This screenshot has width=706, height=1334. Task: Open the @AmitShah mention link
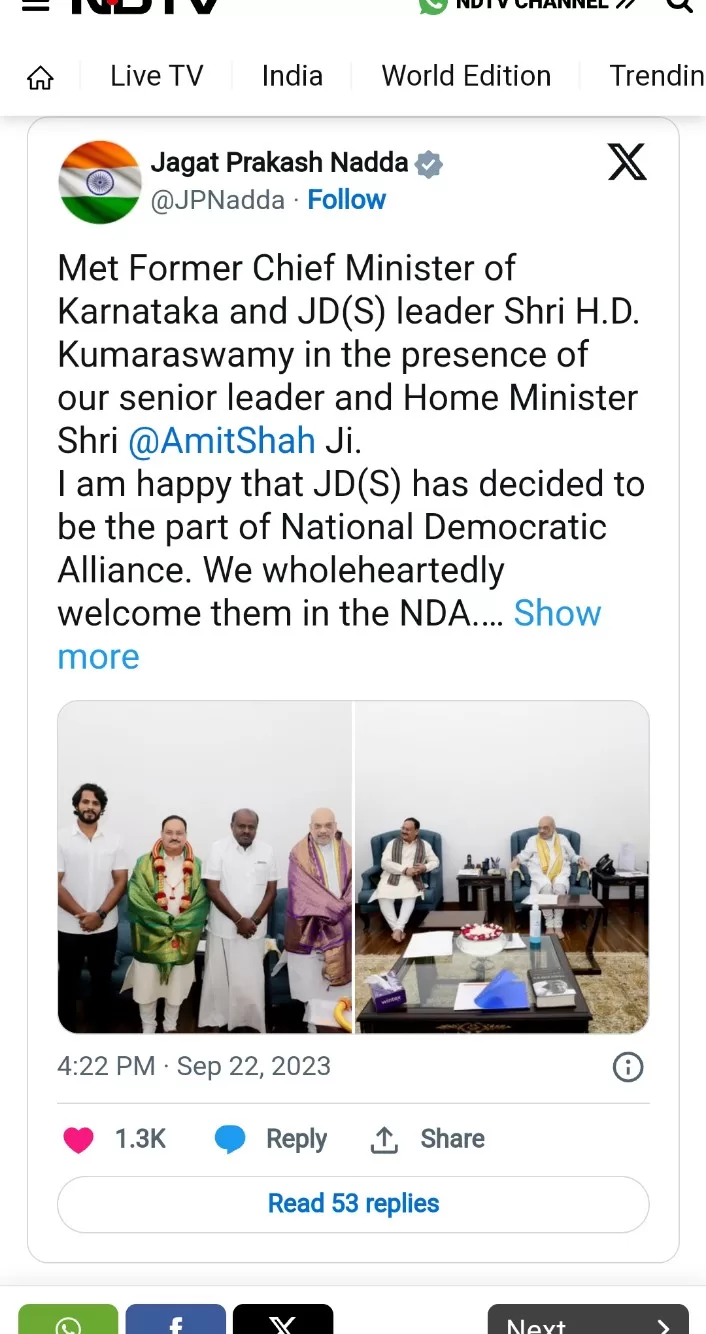click(222, 441)
